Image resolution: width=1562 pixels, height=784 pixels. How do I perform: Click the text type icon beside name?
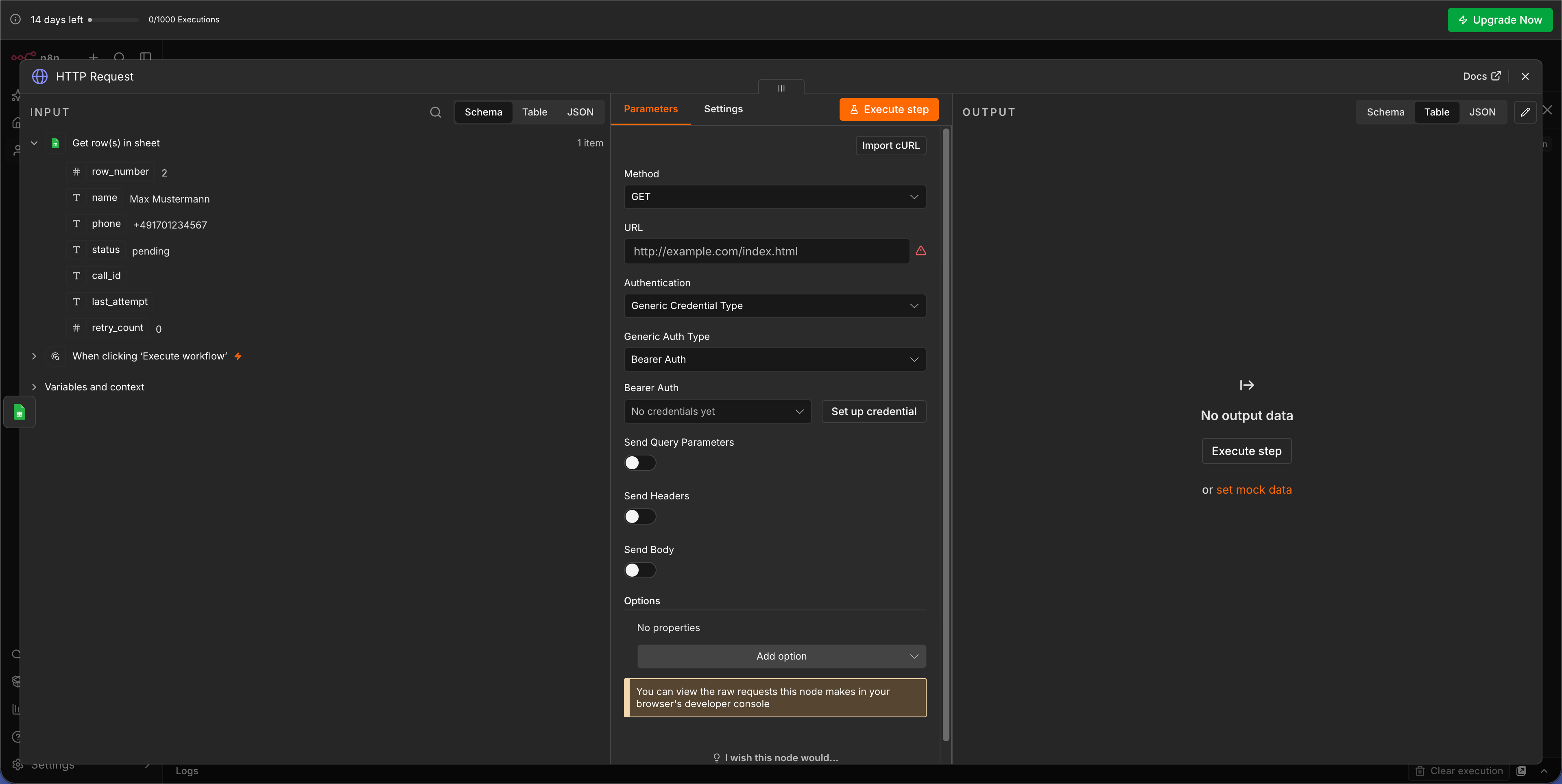[76, 198]
